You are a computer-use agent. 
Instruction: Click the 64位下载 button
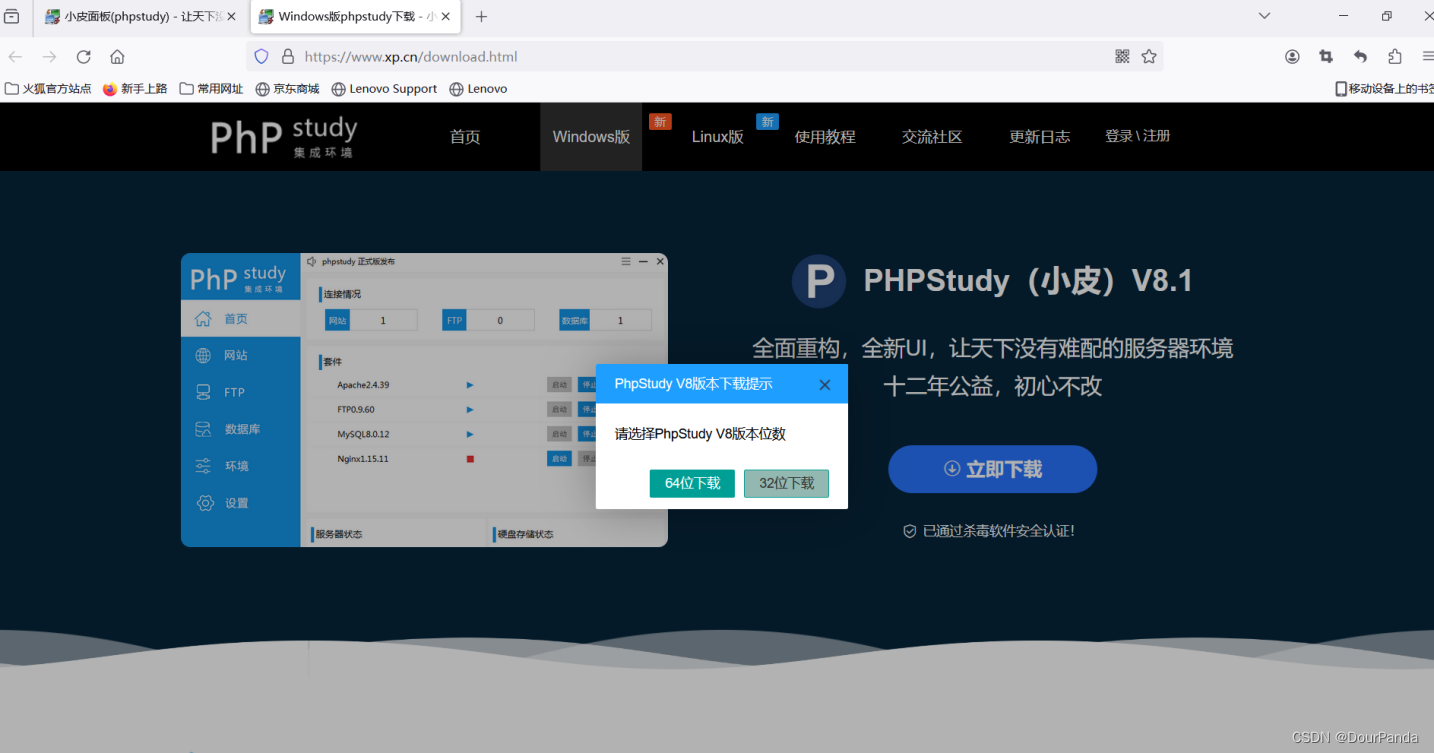[x=692, y=483]
